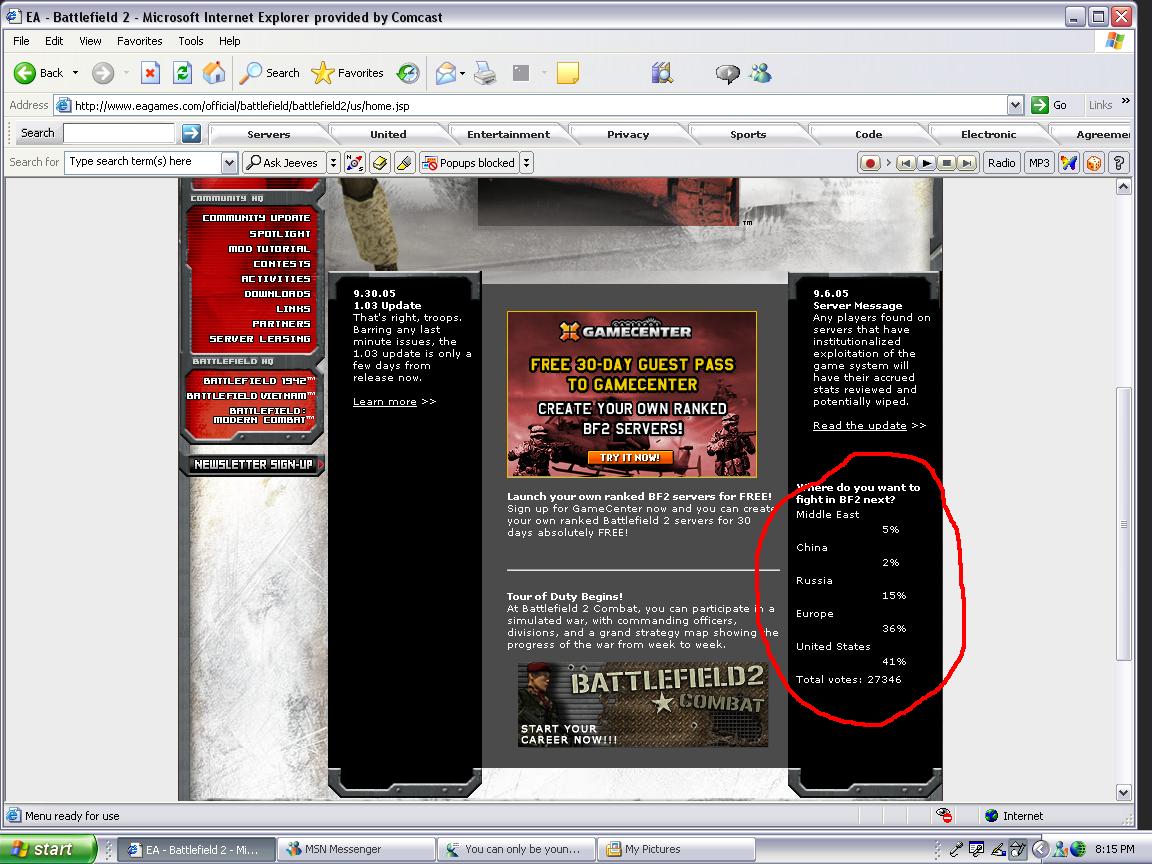Click the red record button
The width and height of the screenshot is (1152, 864).
click(870, 163)
